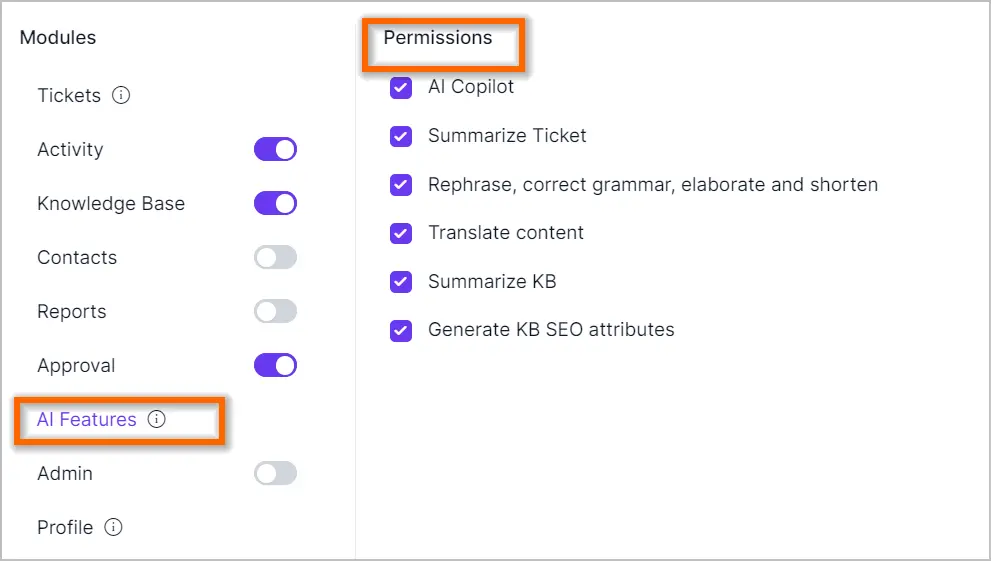Turn off the Approval toggle
Screen dimensions: 991x561
[276, 365]
